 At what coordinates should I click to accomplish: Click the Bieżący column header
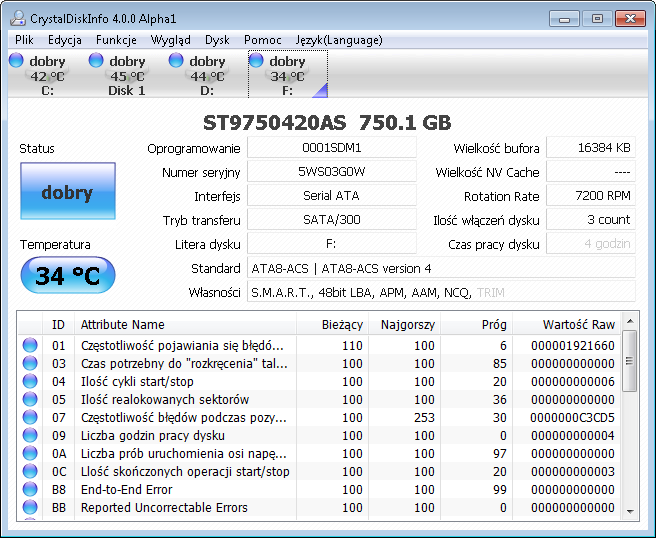pyautogui.click(x=333, y=324)
